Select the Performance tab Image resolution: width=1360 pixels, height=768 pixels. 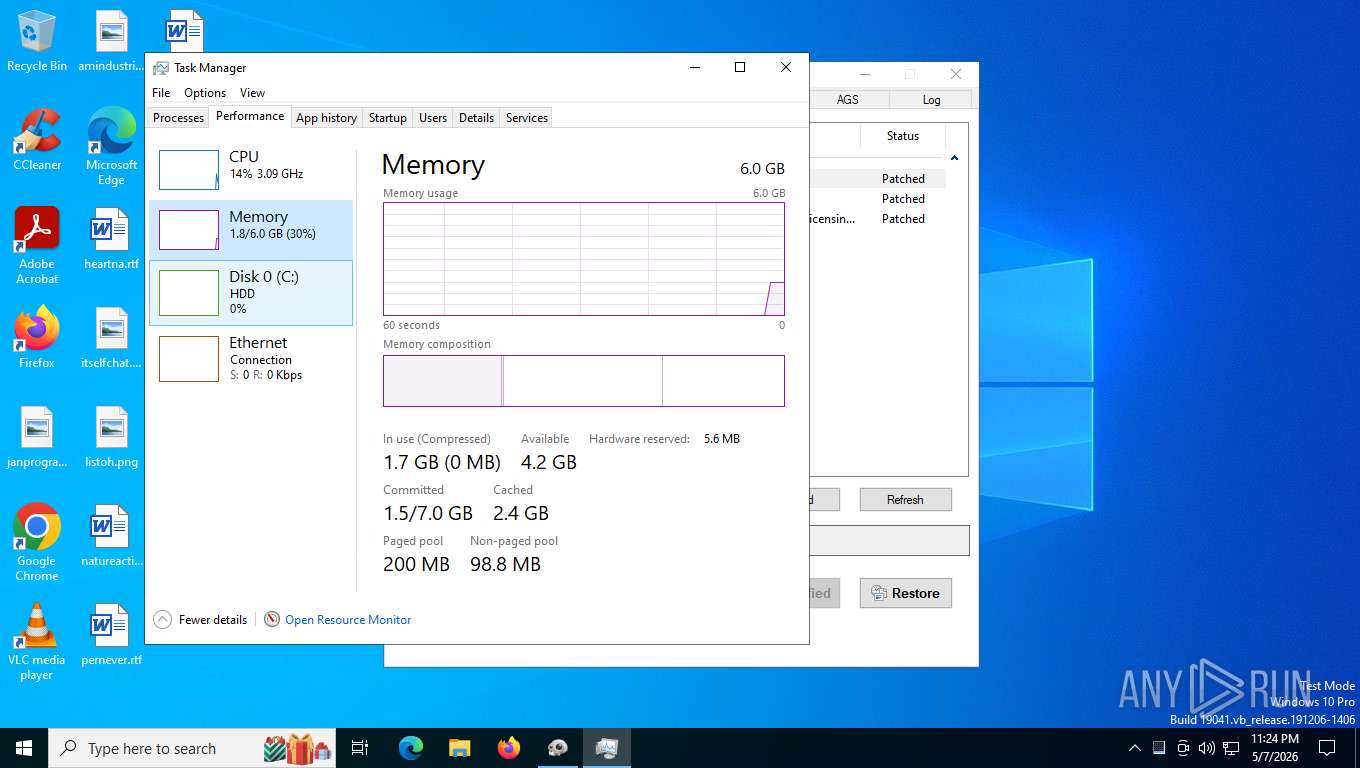tap(250, 116)
